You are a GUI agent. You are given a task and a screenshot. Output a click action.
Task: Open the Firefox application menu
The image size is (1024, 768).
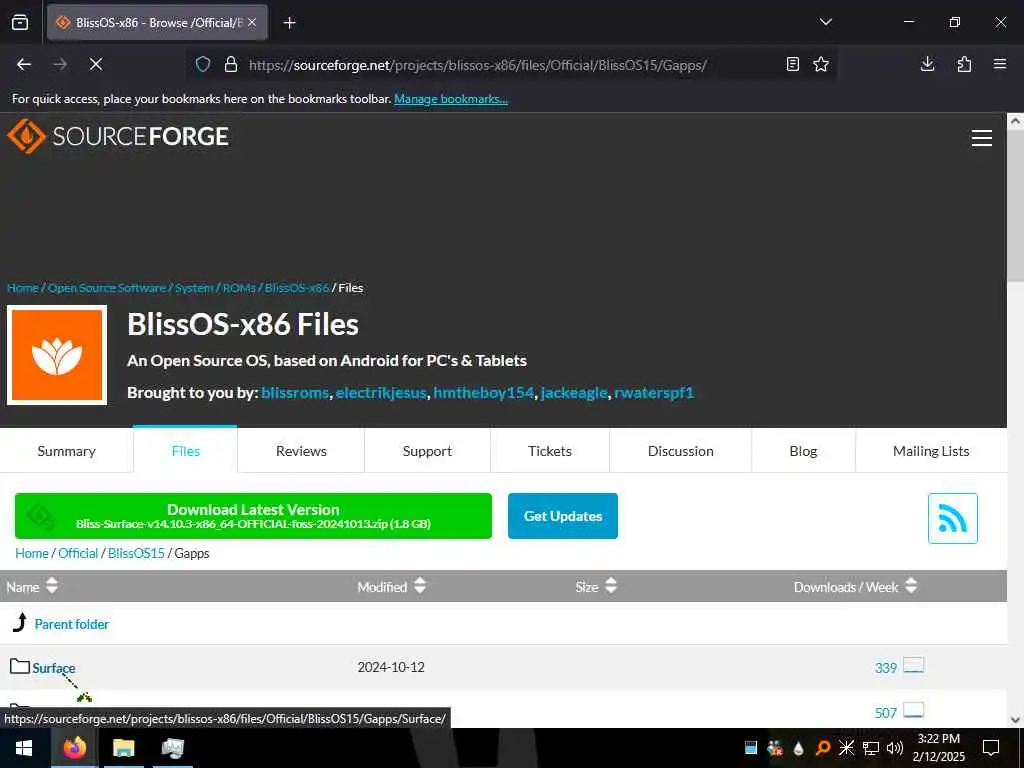999,64
